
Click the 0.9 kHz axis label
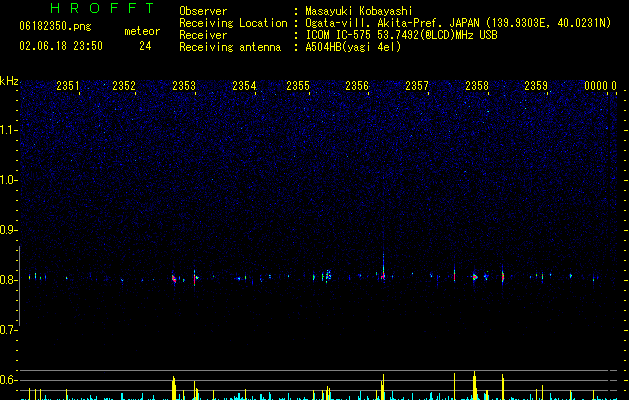click(8, 230)
